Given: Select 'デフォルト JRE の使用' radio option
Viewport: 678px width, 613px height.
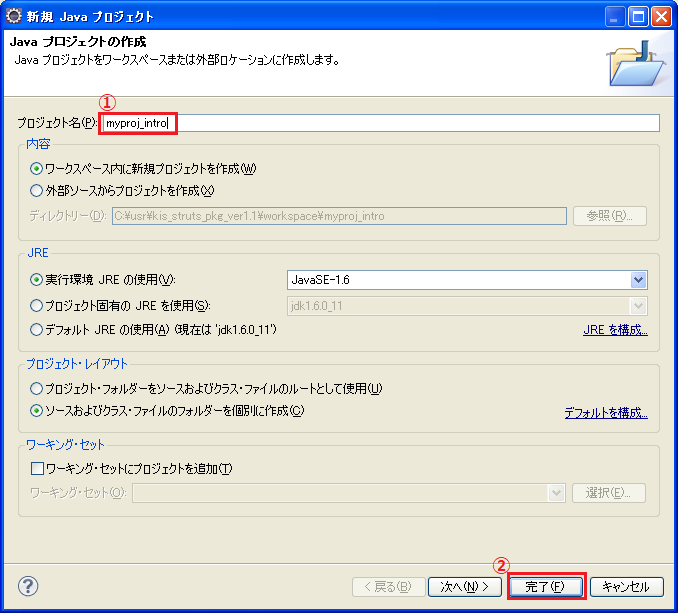Looking at the screenshot, I should pyautogui.click(x=37, y=329).
